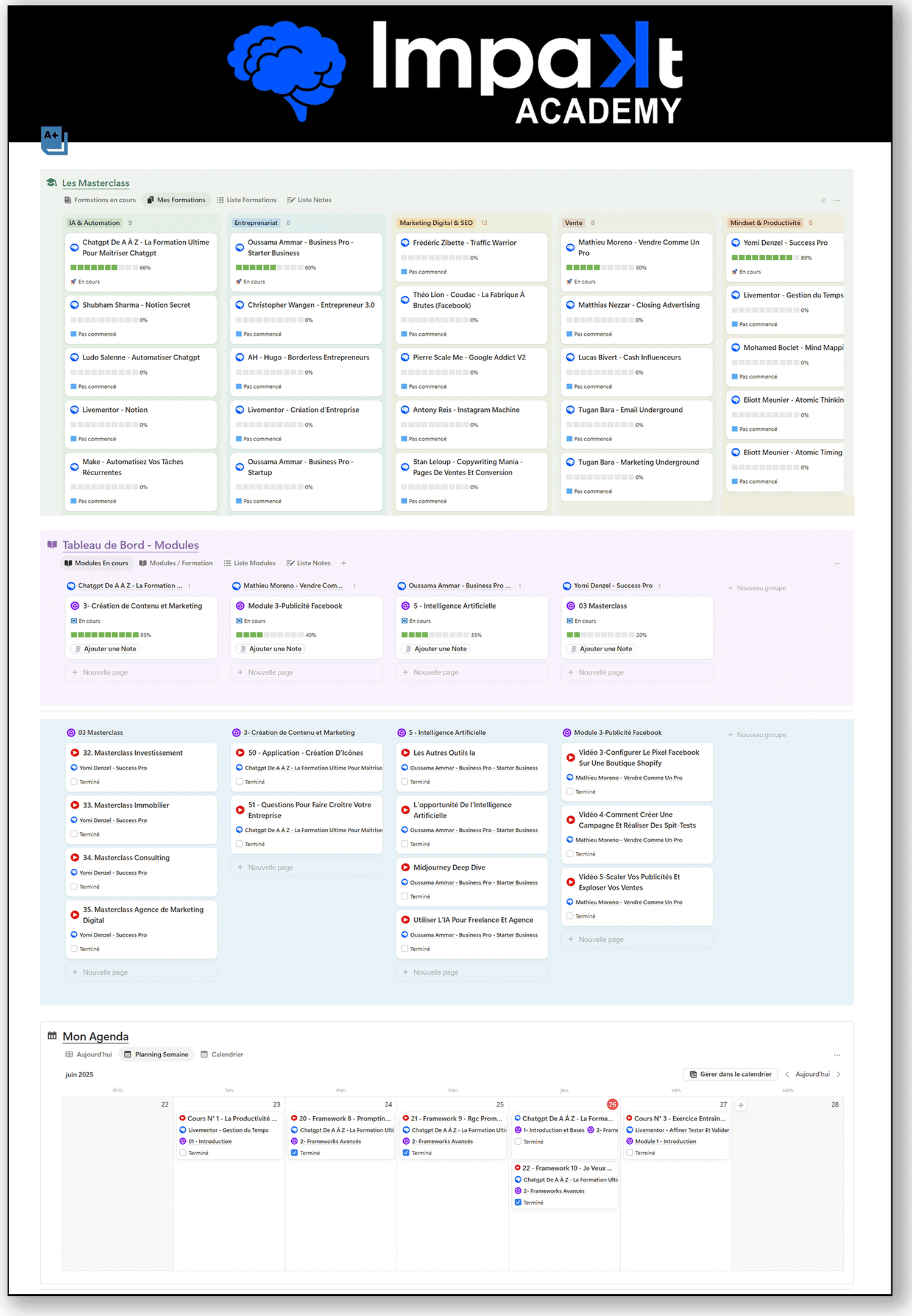The height and width of the screenshot is (1316, 912).
Task: Check Terminé for Cours N° 1 La Productivité
Action: (x=183, y=1153)
